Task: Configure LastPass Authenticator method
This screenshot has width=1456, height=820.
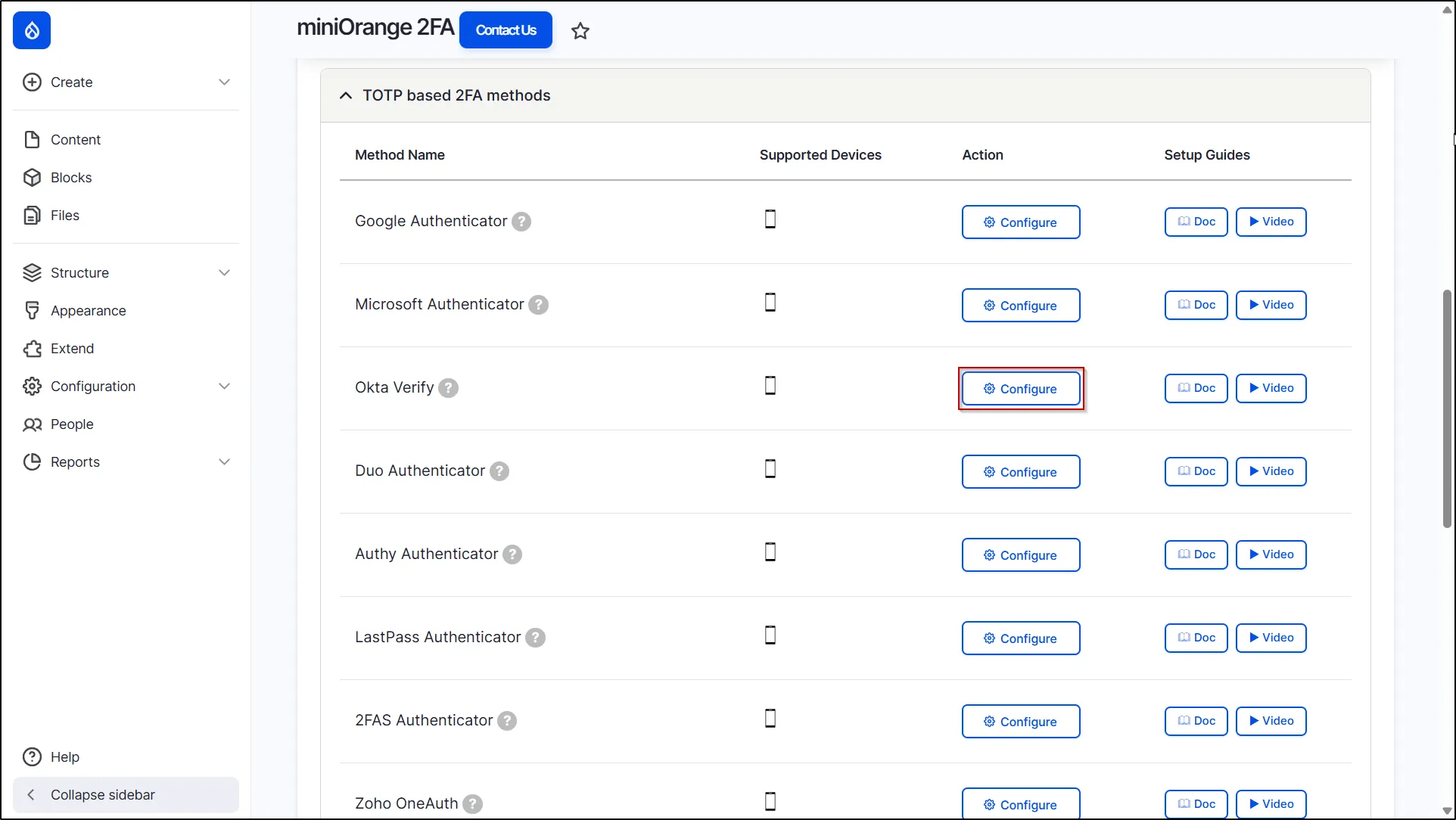Action: tap(1021, 638)
